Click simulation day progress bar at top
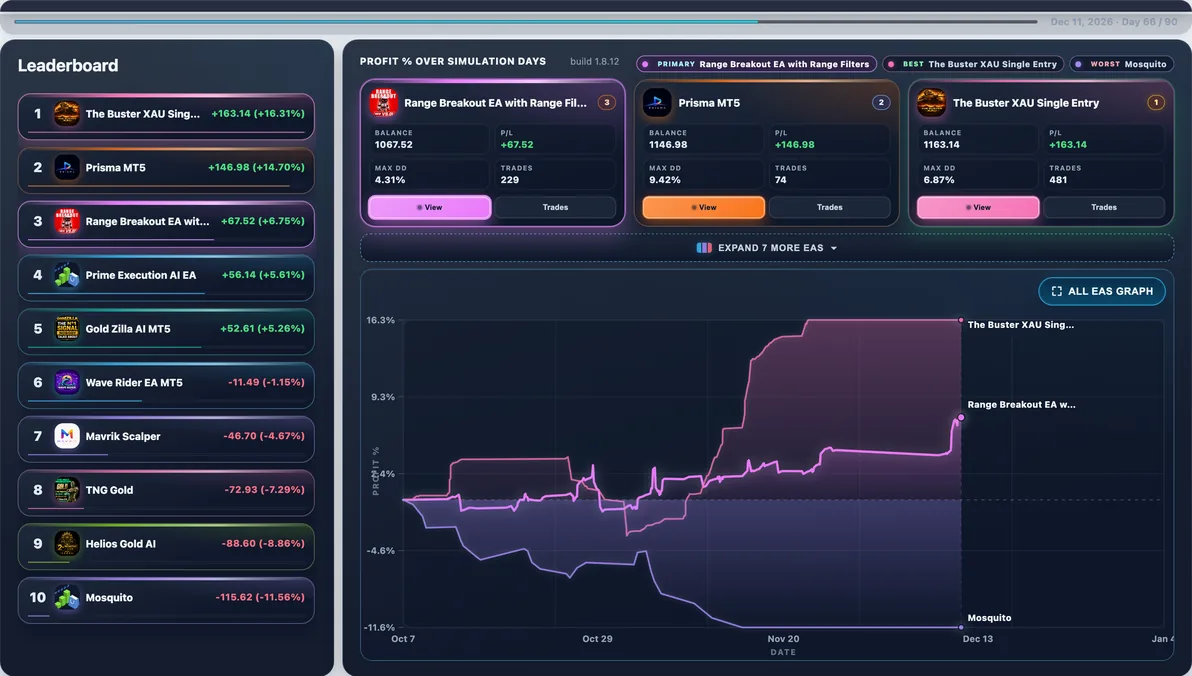 click(x=526, y=21)
